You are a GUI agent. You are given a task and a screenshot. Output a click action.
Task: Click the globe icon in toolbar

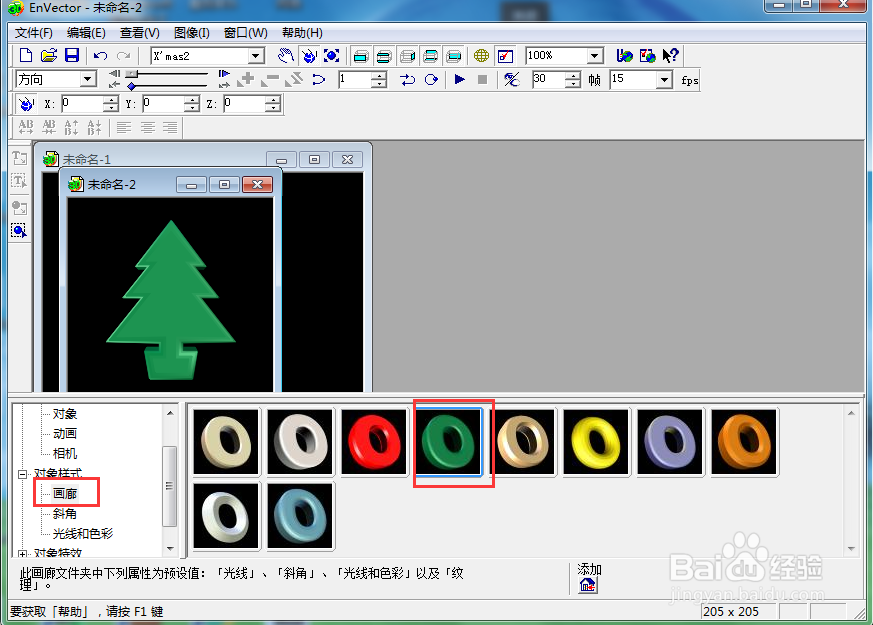pos(482,56)
